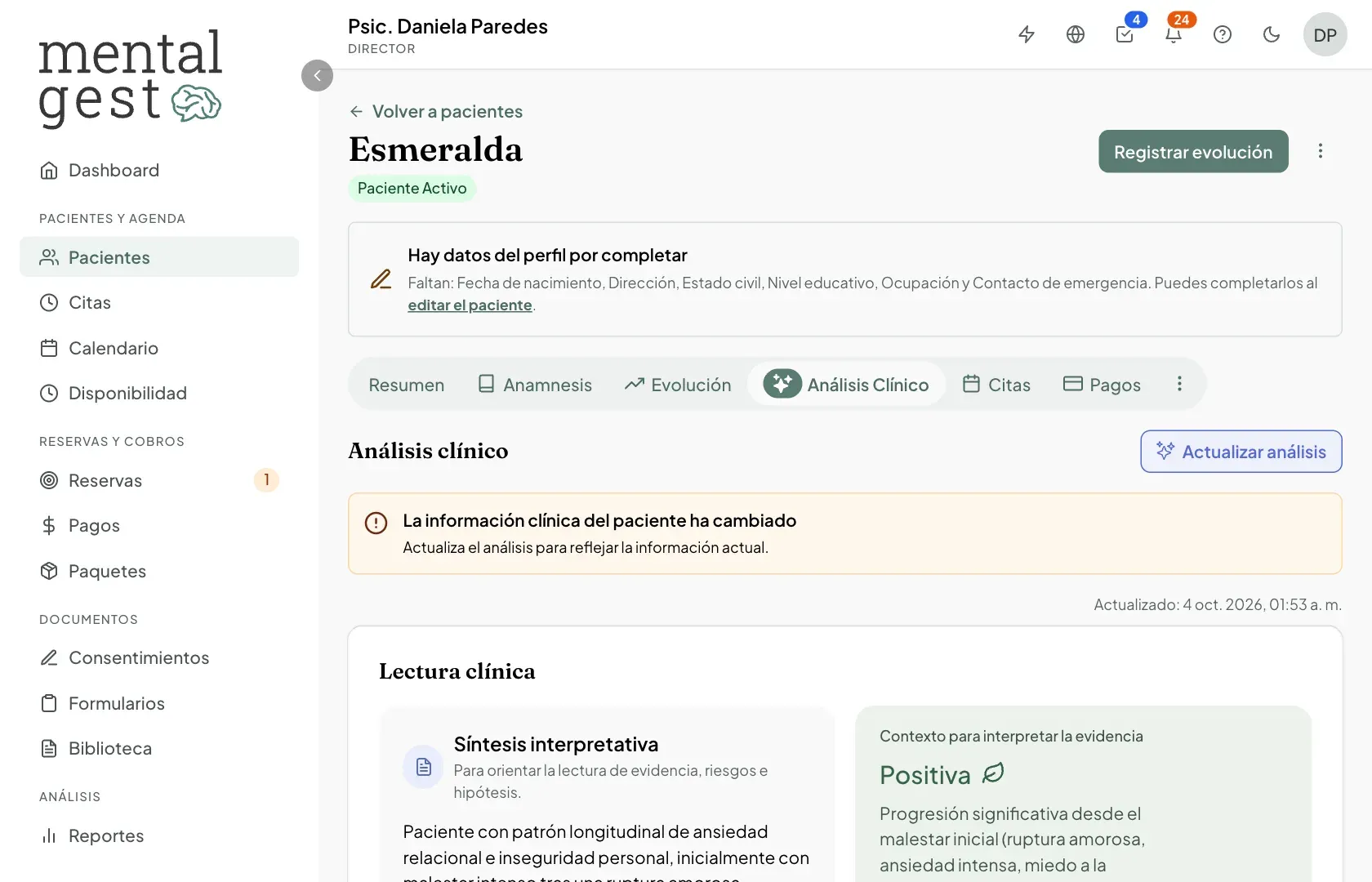
Task: Click the pencil icon in profile banner
Action: (381, 279)
